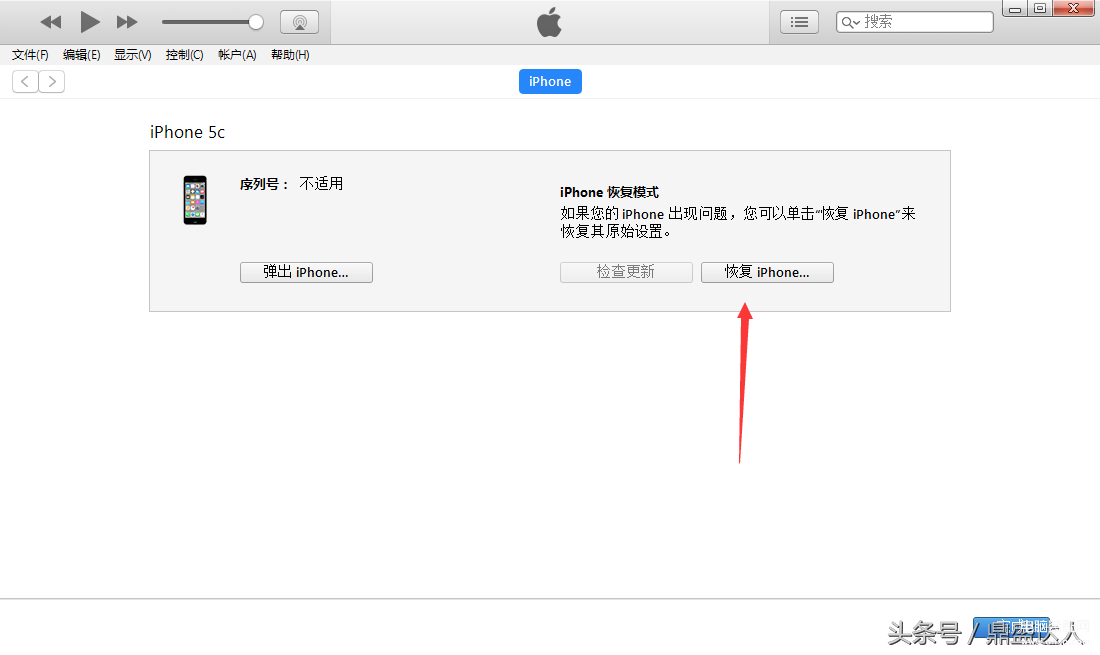Click the 搜索 search field
Image resolution: width=1100 pixels, height=655 pixels.
coord(915,22)
